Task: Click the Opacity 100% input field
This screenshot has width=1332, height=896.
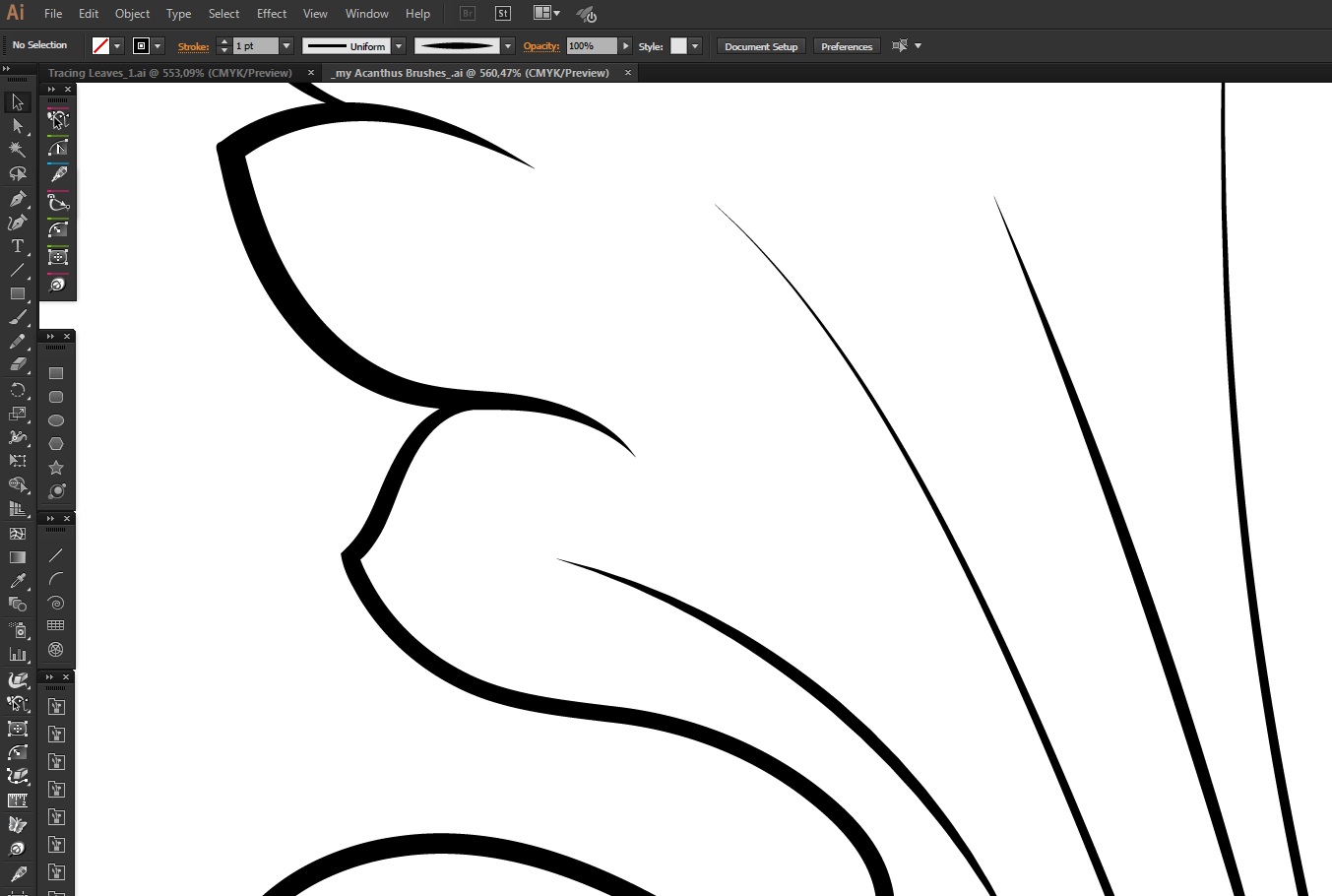Action: [591, 46]
